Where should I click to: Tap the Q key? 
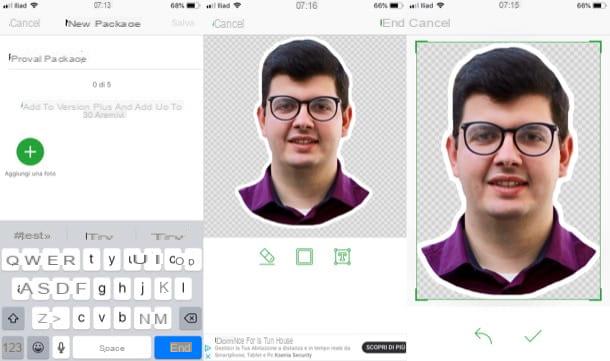(x=12, y=260)
